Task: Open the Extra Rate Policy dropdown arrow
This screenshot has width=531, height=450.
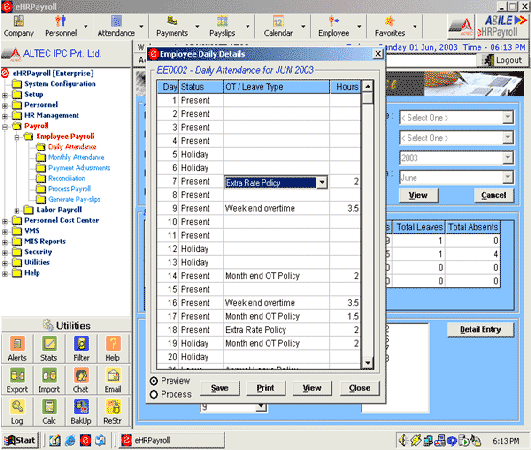Action: pos(322,183)
